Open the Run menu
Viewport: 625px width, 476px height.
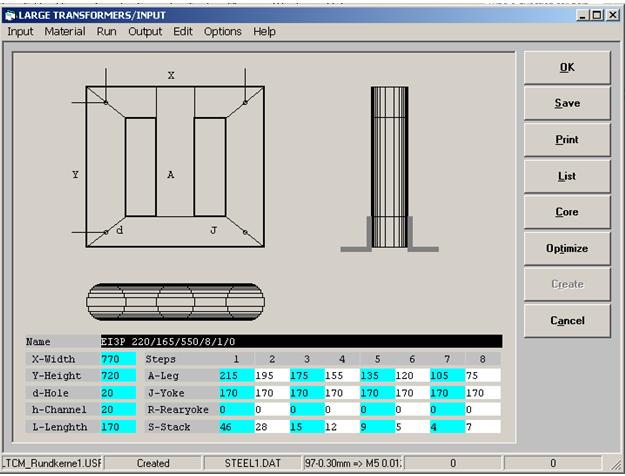point(106,31)
